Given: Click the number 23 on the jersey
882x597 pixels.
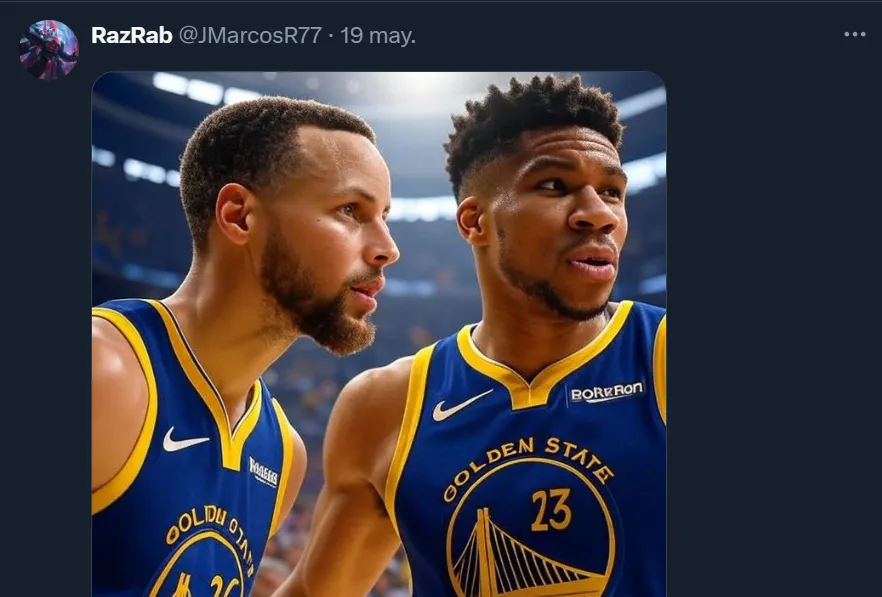Looking at the screenshot, I should 551,509.
